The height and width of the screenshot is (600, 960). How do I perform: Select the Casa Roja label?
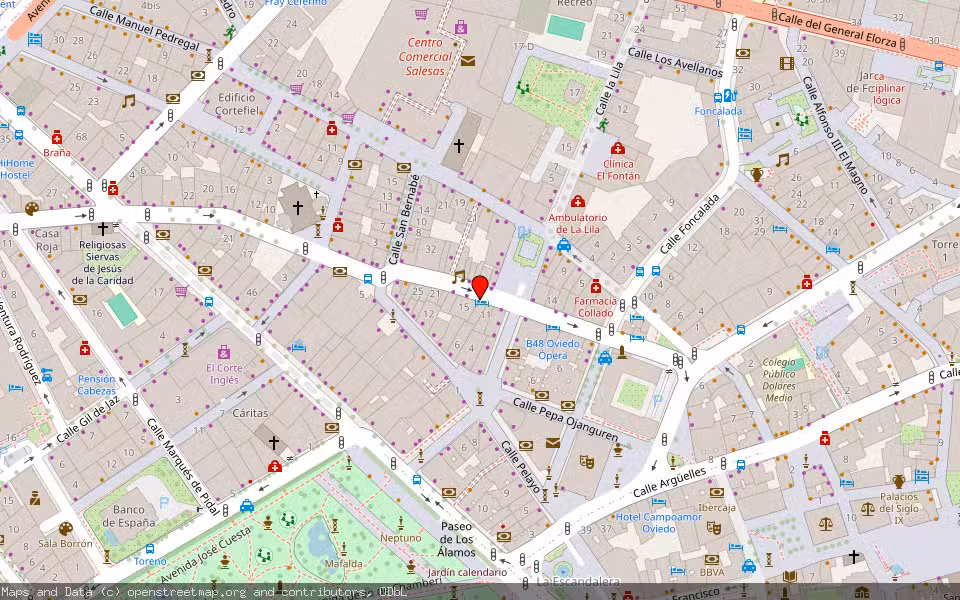coord(47,240)
